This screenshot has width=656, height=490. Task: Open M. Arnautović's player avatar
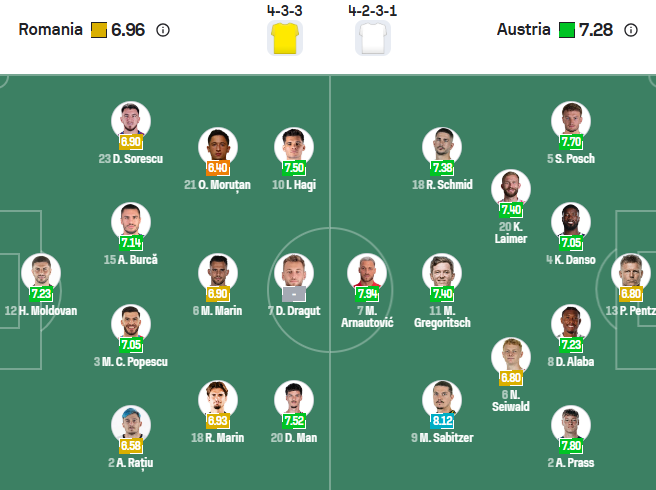[367, 273]
